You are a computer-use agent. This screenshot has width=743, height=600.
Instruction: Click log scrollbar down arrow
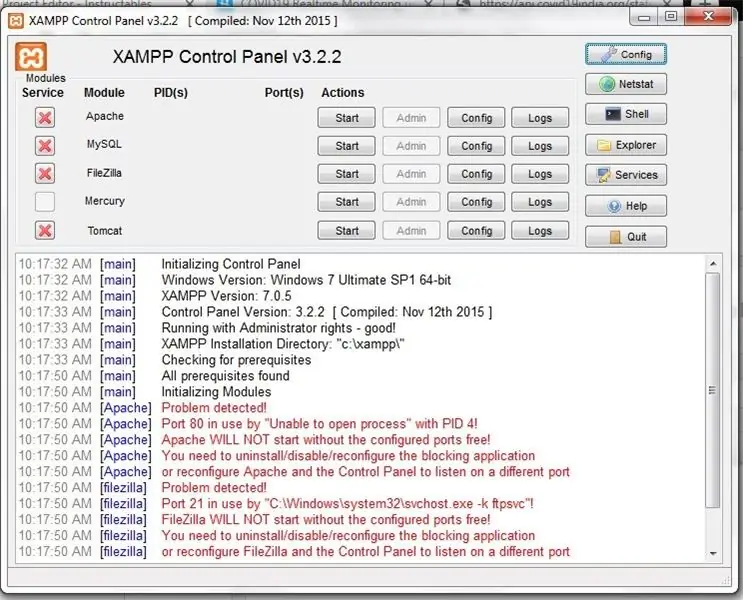[713, 553]
